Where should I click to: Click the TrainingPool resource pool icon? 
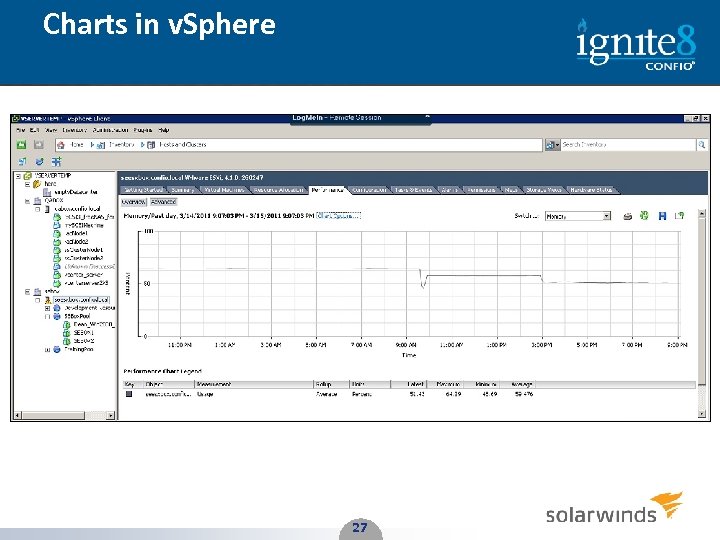click(57, 349)
